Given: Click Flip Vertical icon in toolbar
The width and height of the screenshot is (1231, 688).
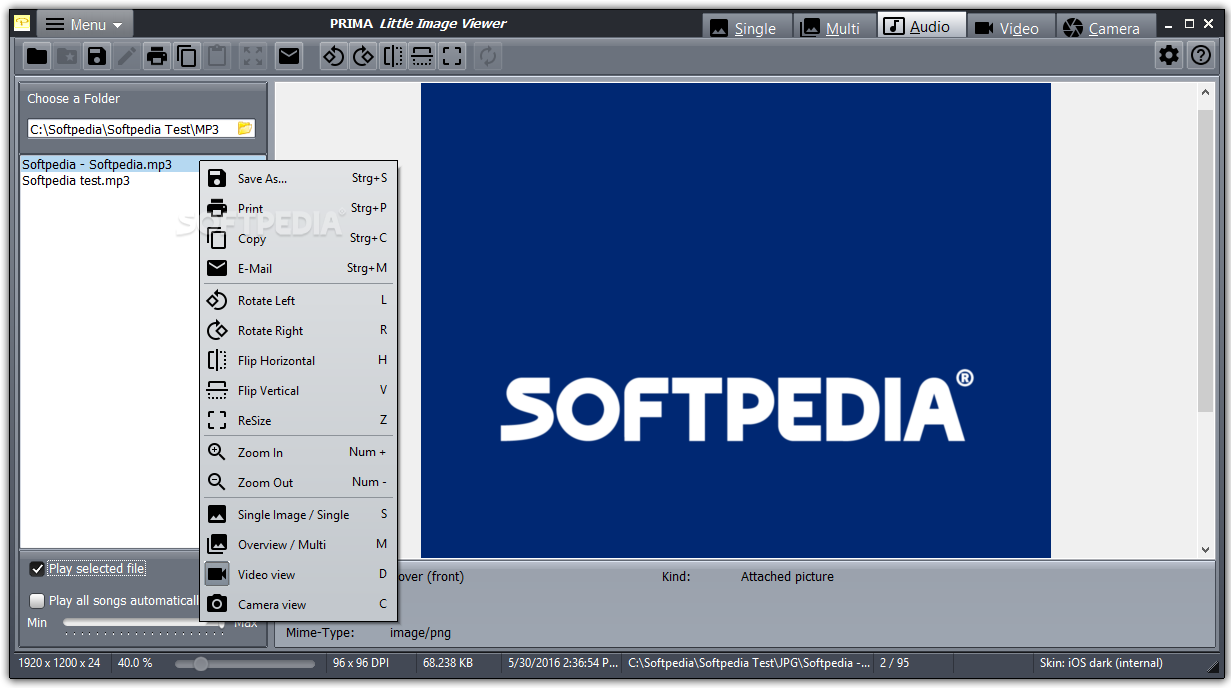Looking at the screenshot, I should (x=422, y=56).
